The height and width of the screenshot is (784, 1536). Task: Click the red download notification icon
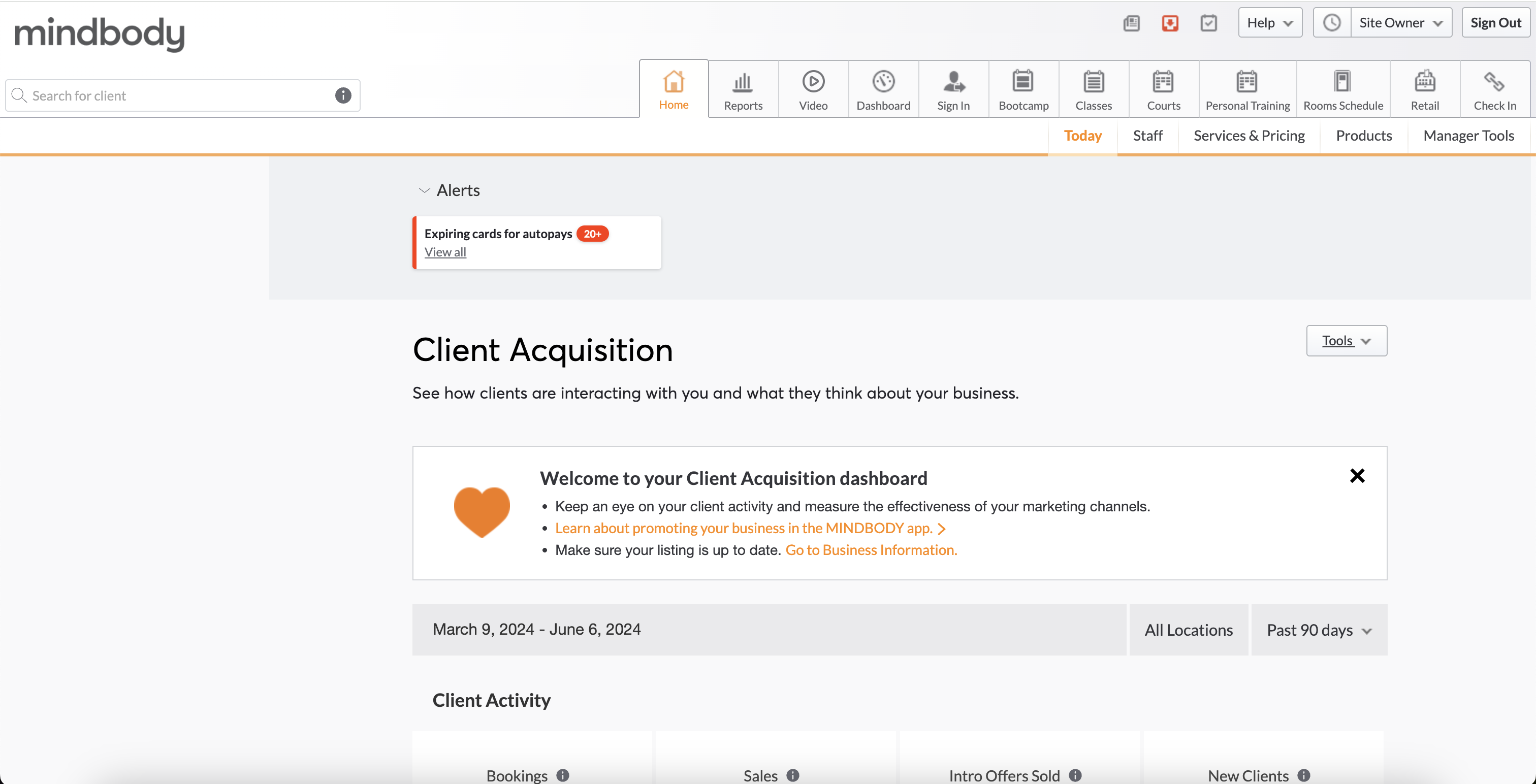[x=1170, y=23]
